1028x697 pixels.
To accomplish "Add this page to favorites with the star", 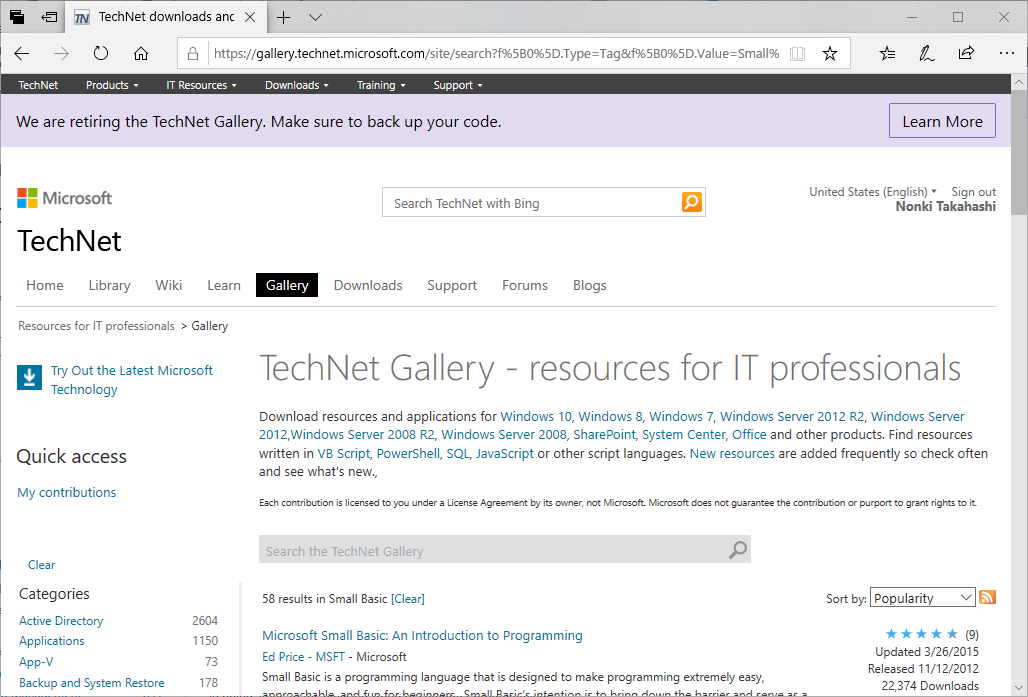I will pos(830,52).
